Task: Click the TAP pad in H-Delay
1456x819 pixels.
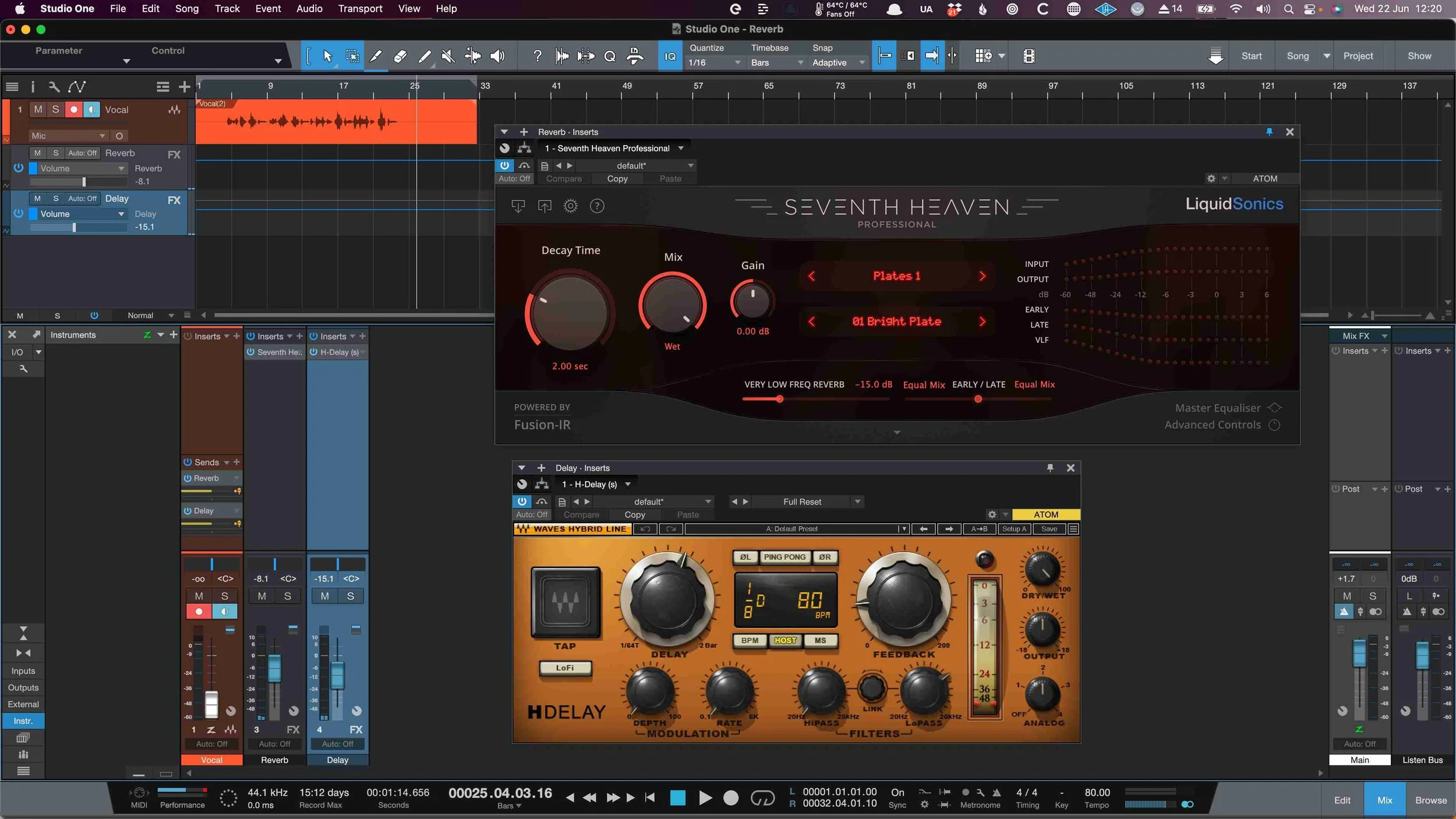Action: point(565,602)
